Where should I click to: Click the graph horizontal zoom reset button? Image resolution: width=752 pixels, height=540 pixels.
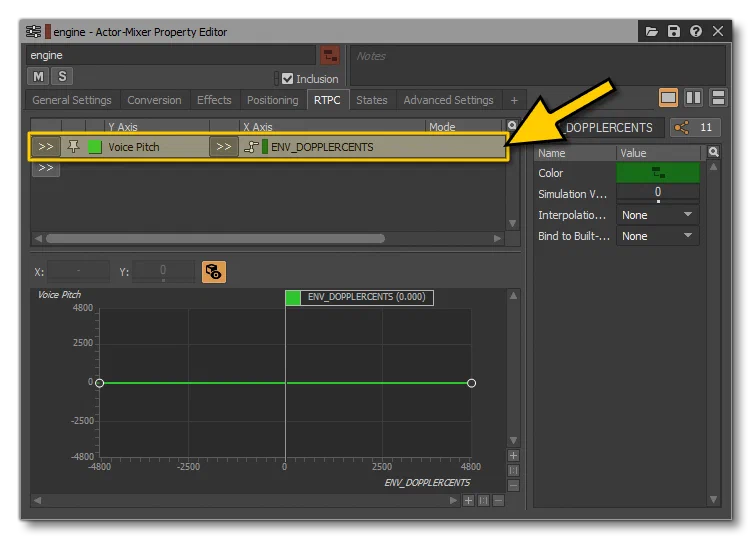pos(483,501)
